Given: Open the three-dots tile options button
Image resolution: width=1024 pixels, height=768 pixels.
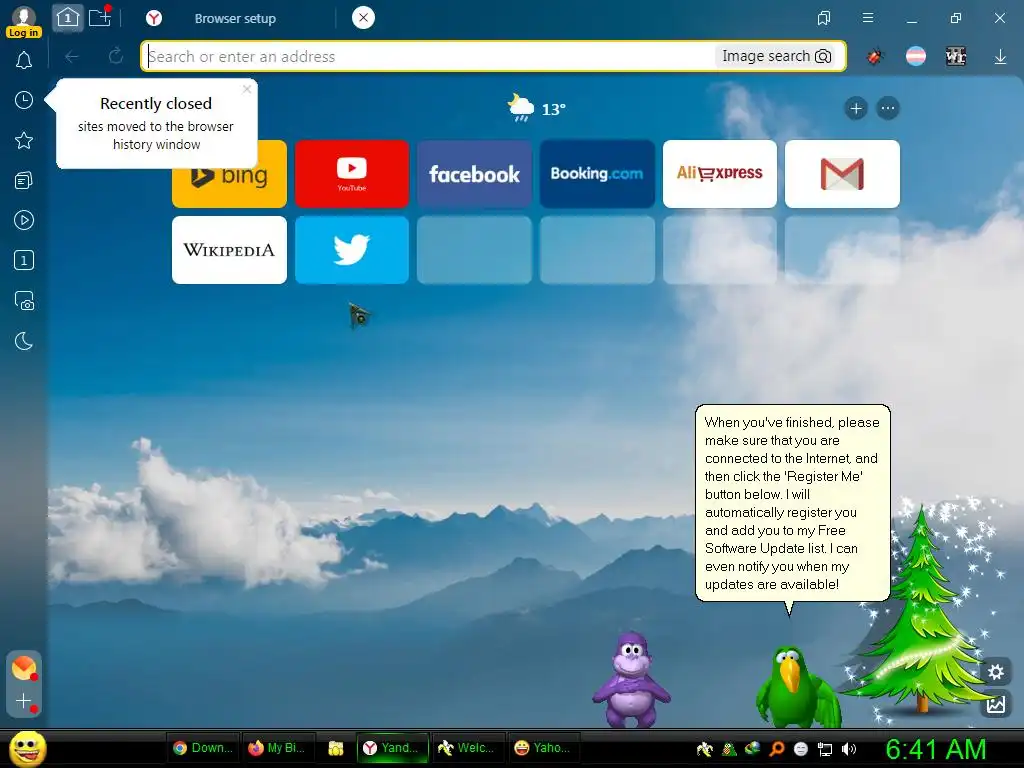Looking at the screenshot, I should 888,108.
